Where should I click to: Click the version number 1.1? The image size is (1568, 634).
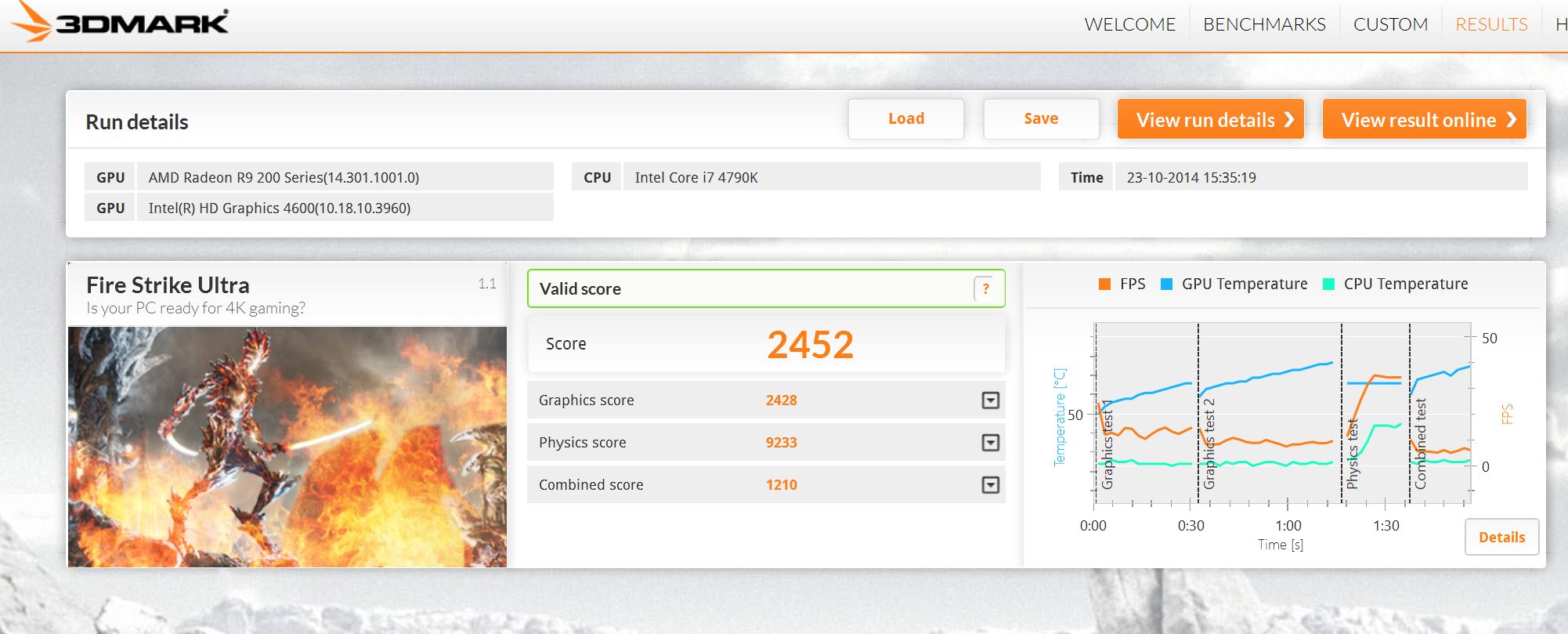[487, 284]
